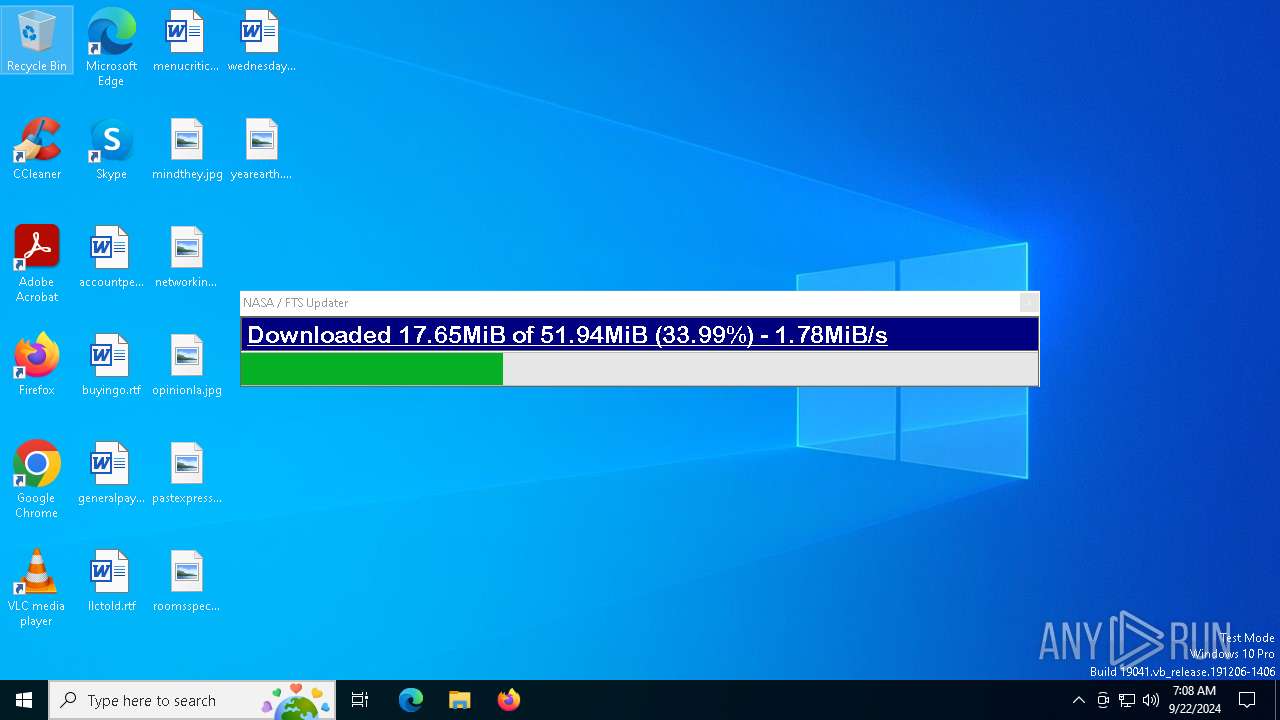Select the opinionla.jpg image file
The image size is (1280, 720).
187,364
